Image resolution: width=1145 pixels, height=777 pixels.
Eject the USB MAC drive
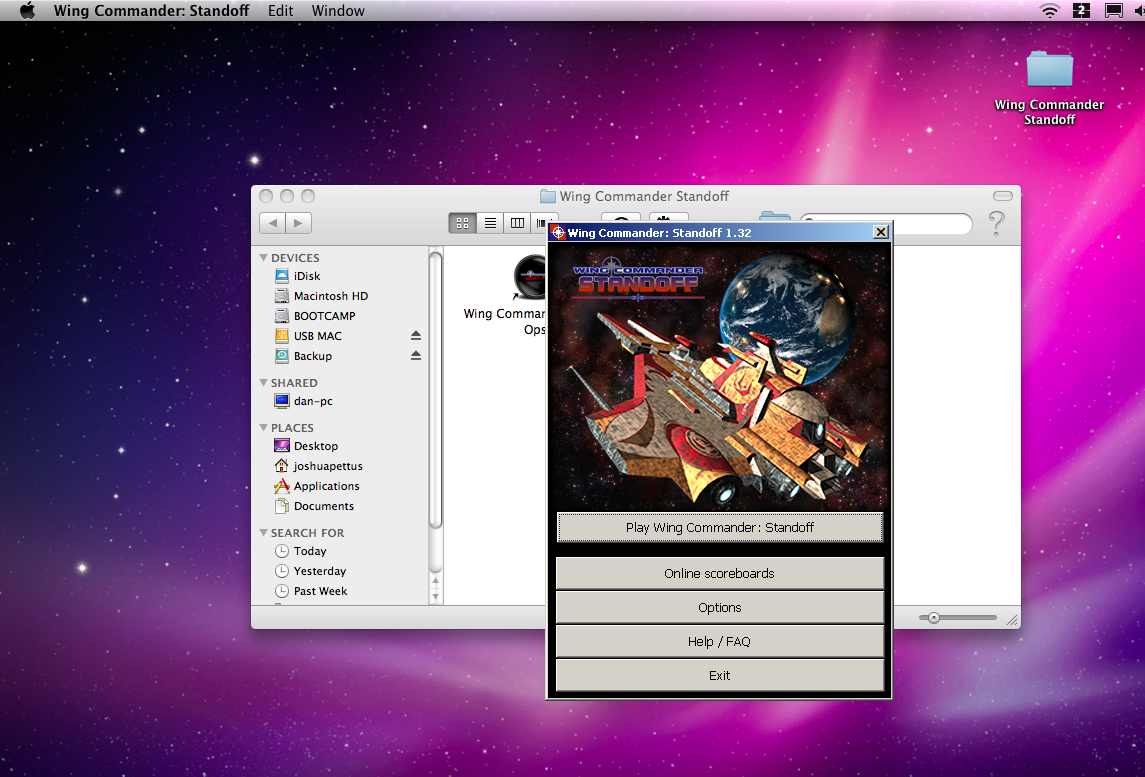coord(416,336)
